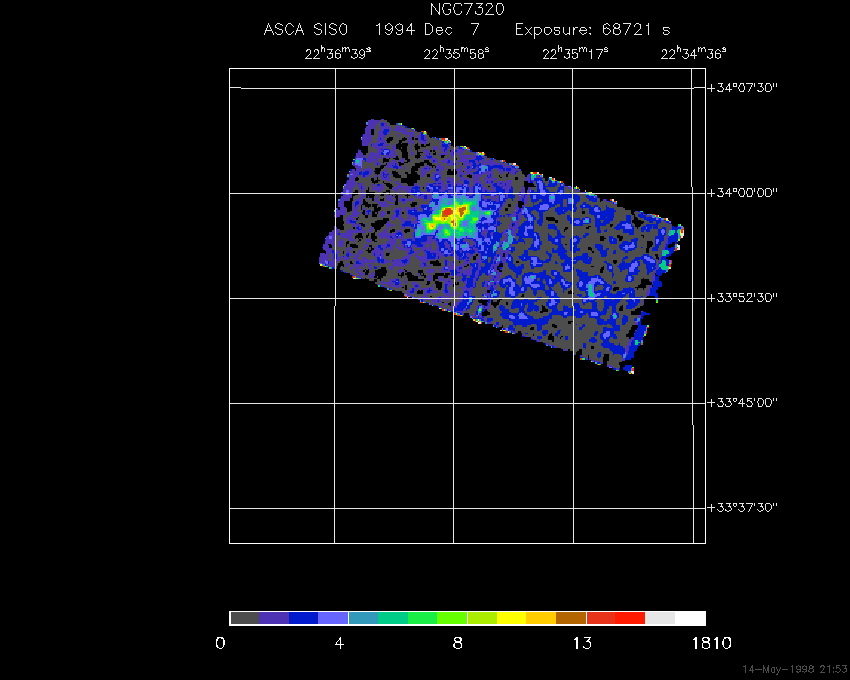Click the declination label +34°07'30"

[x=743, y=88]
